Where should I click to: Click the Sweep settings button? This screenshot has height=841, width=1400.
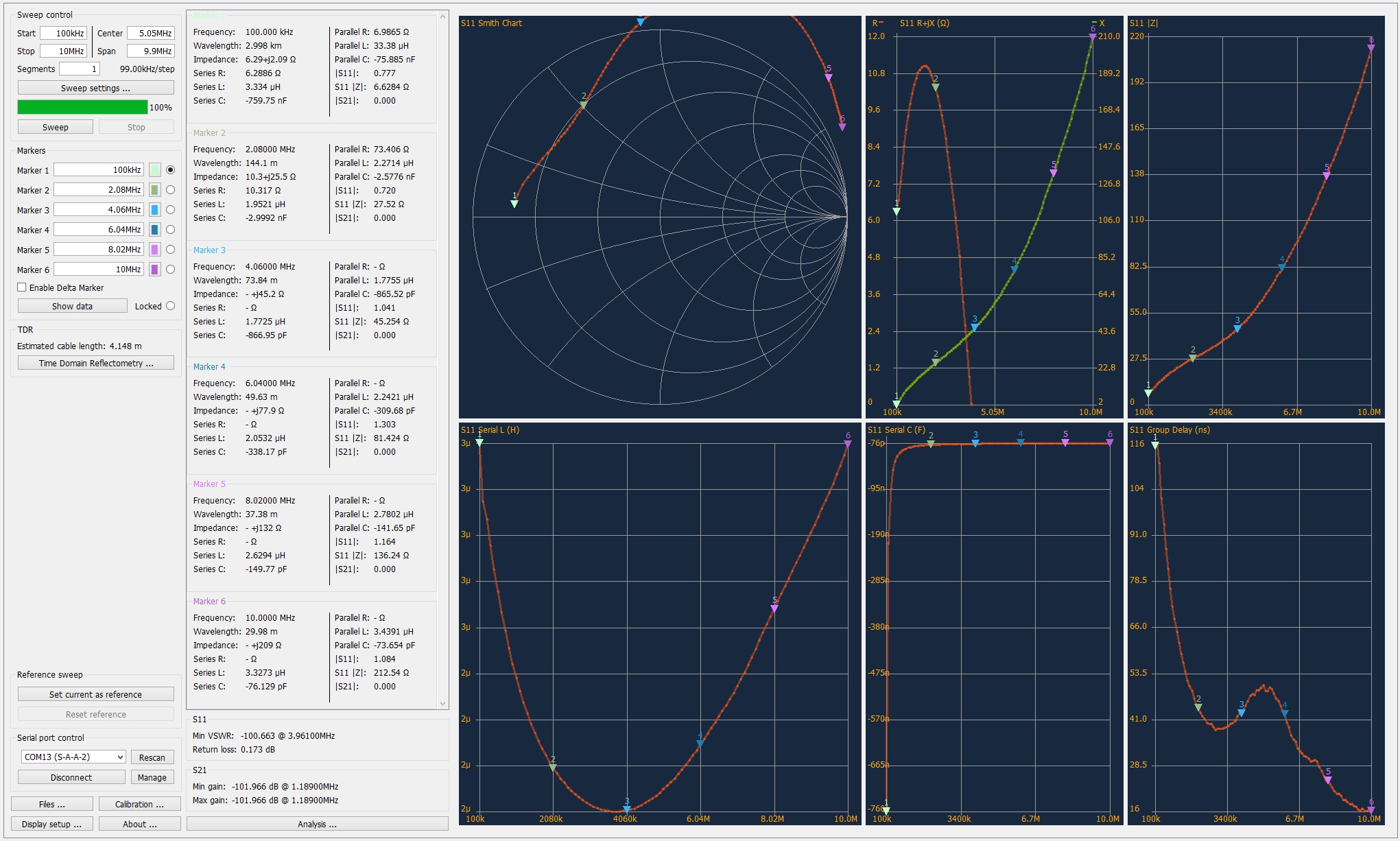[x=95, y=88]
